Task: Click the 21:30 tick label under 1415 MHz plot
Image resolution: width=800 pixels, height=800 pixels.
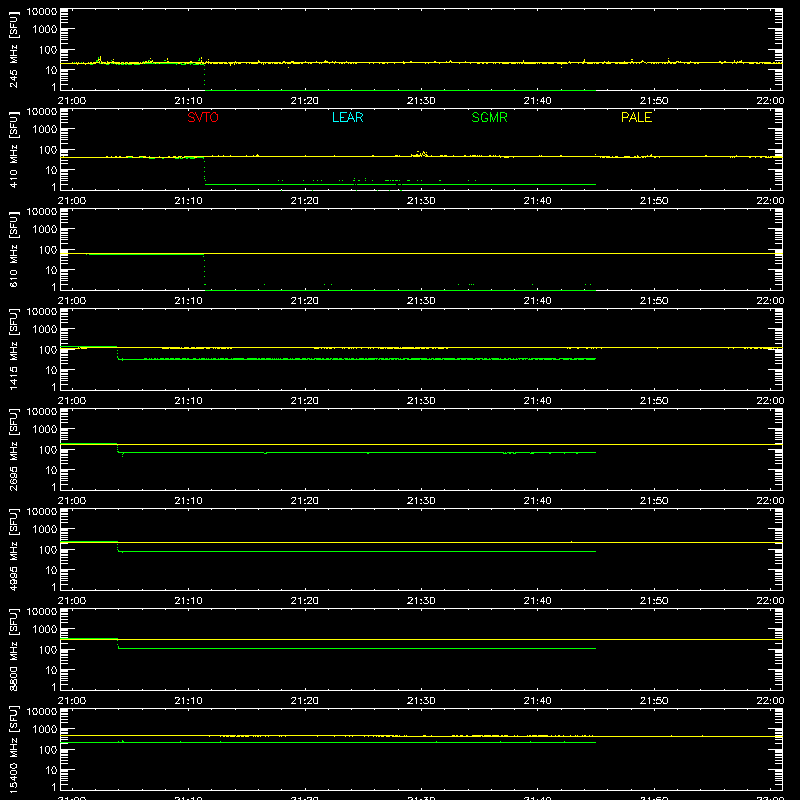Action: (x=421, y=401)
